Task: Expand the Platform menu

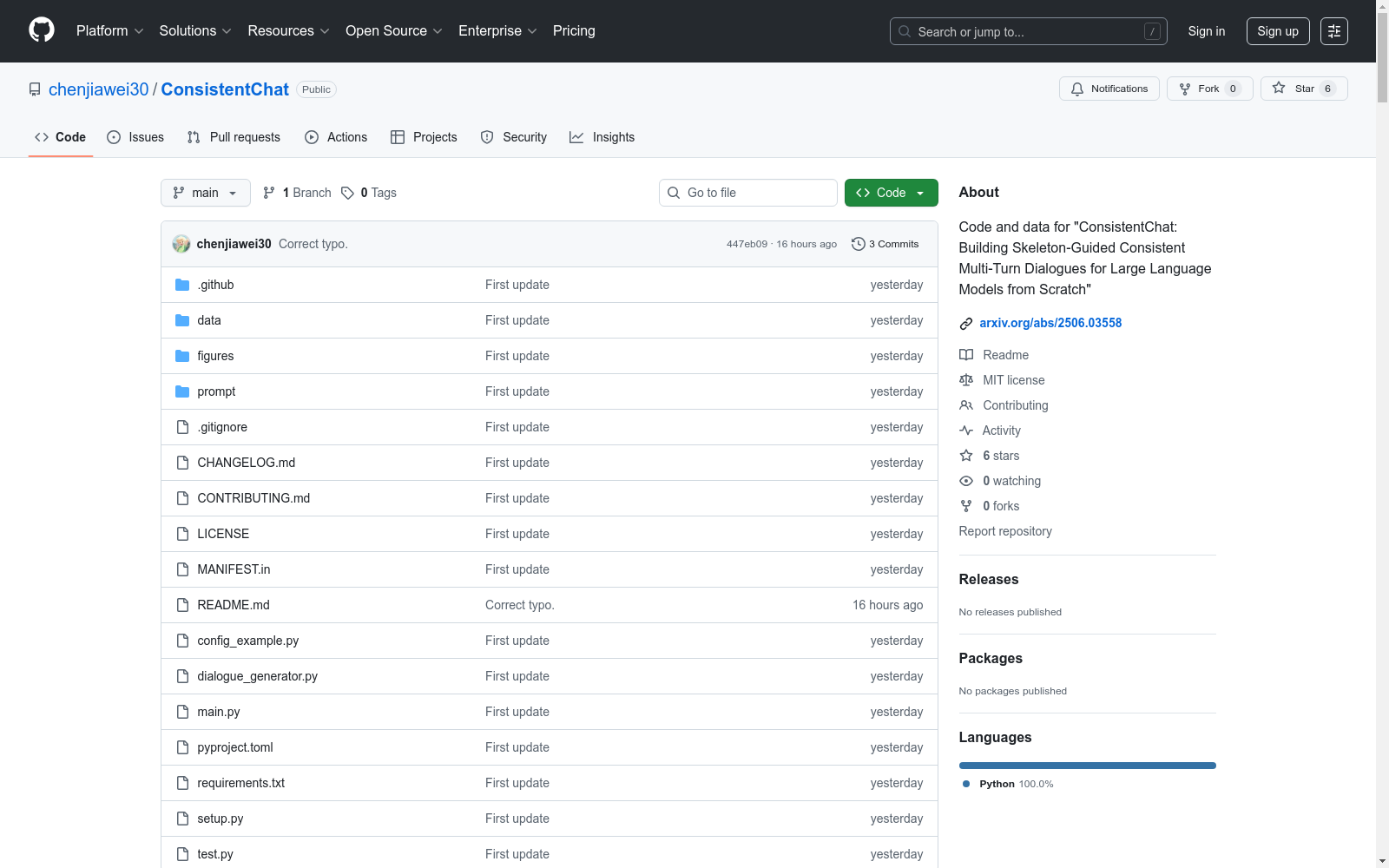Action: pos(110,31)
